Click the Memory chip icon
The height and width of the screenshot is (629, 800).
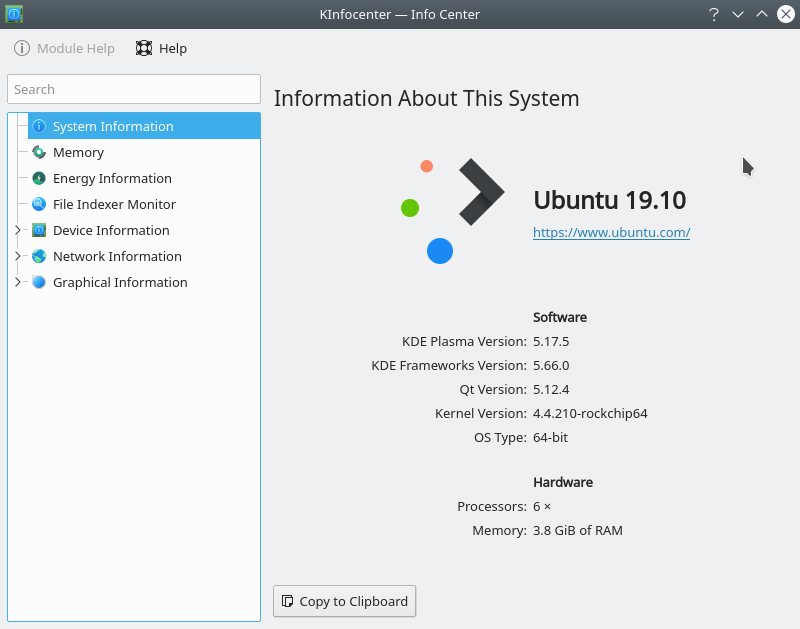pos(39,152)
